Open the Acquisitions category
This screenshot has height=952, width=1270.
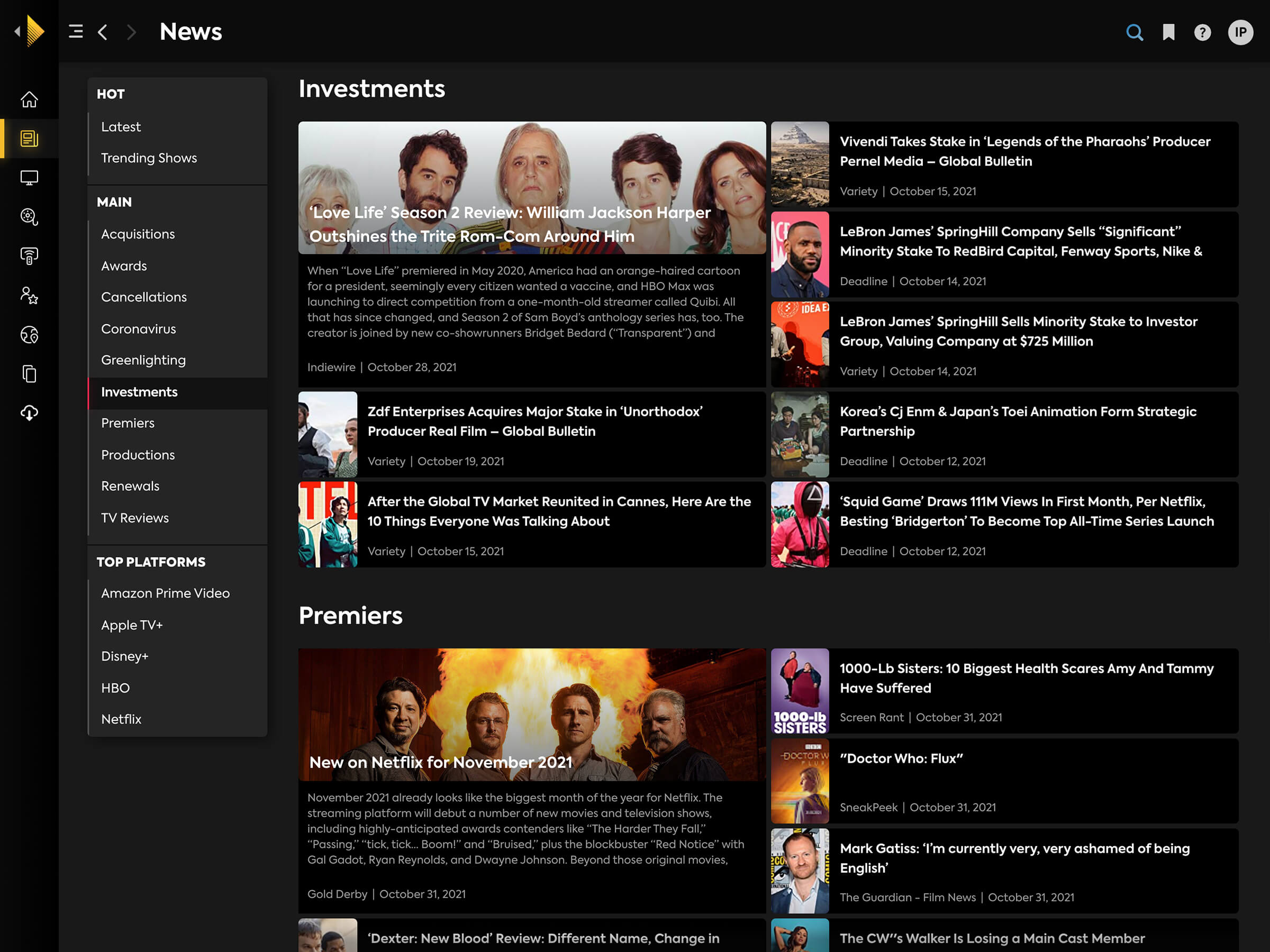tap(178, 234)
